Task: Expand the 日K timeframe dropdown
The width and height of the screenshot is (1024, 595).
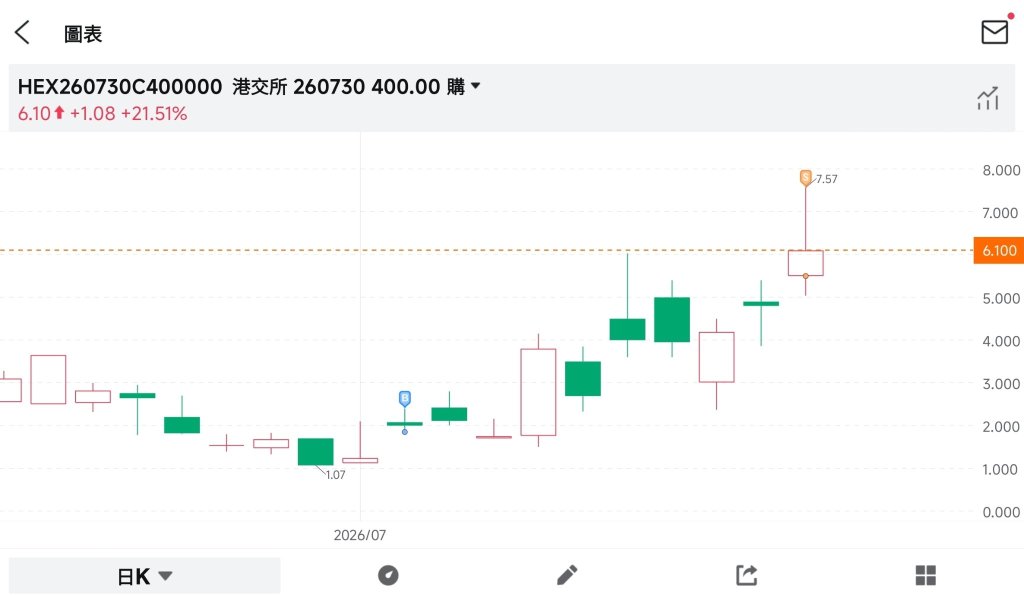Action: 144,576
